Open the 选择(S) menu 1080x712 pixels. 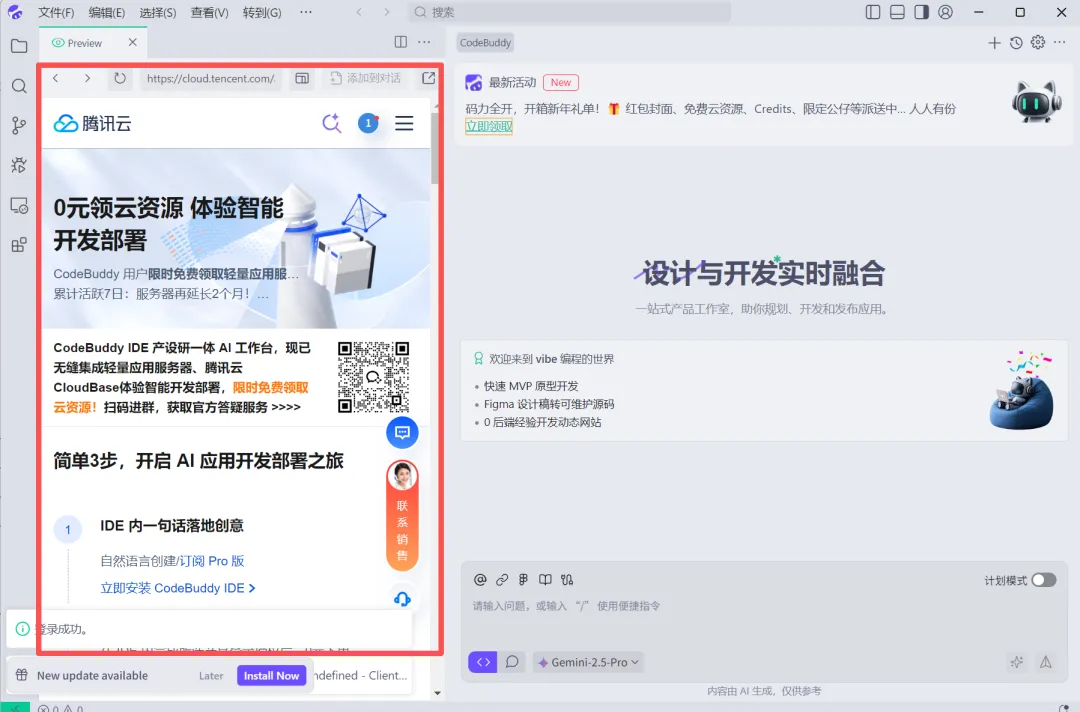coord(158,12)
